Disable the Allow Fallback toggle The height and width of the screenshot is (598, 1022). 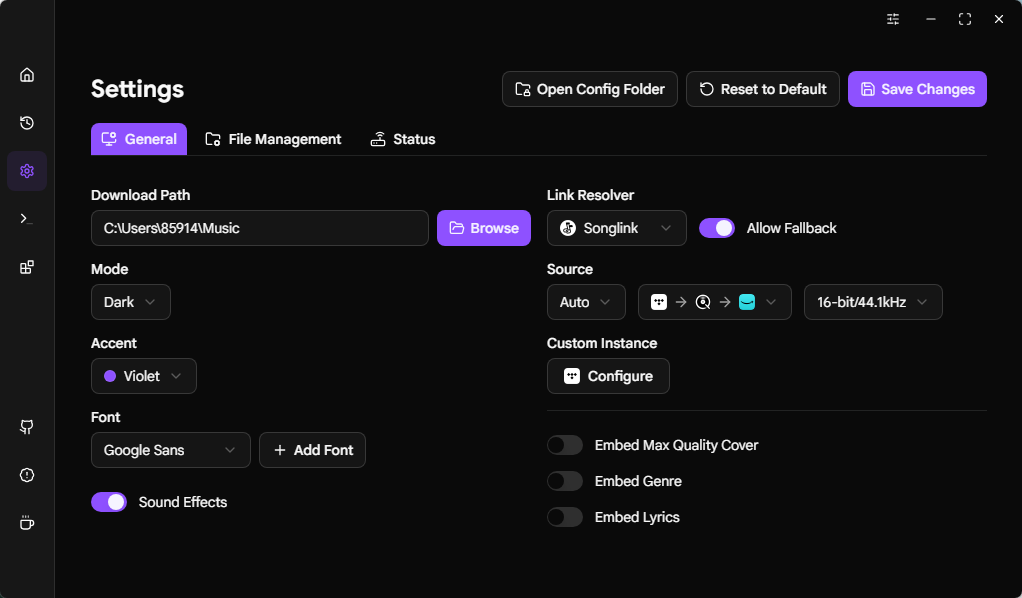coord(716,228)
